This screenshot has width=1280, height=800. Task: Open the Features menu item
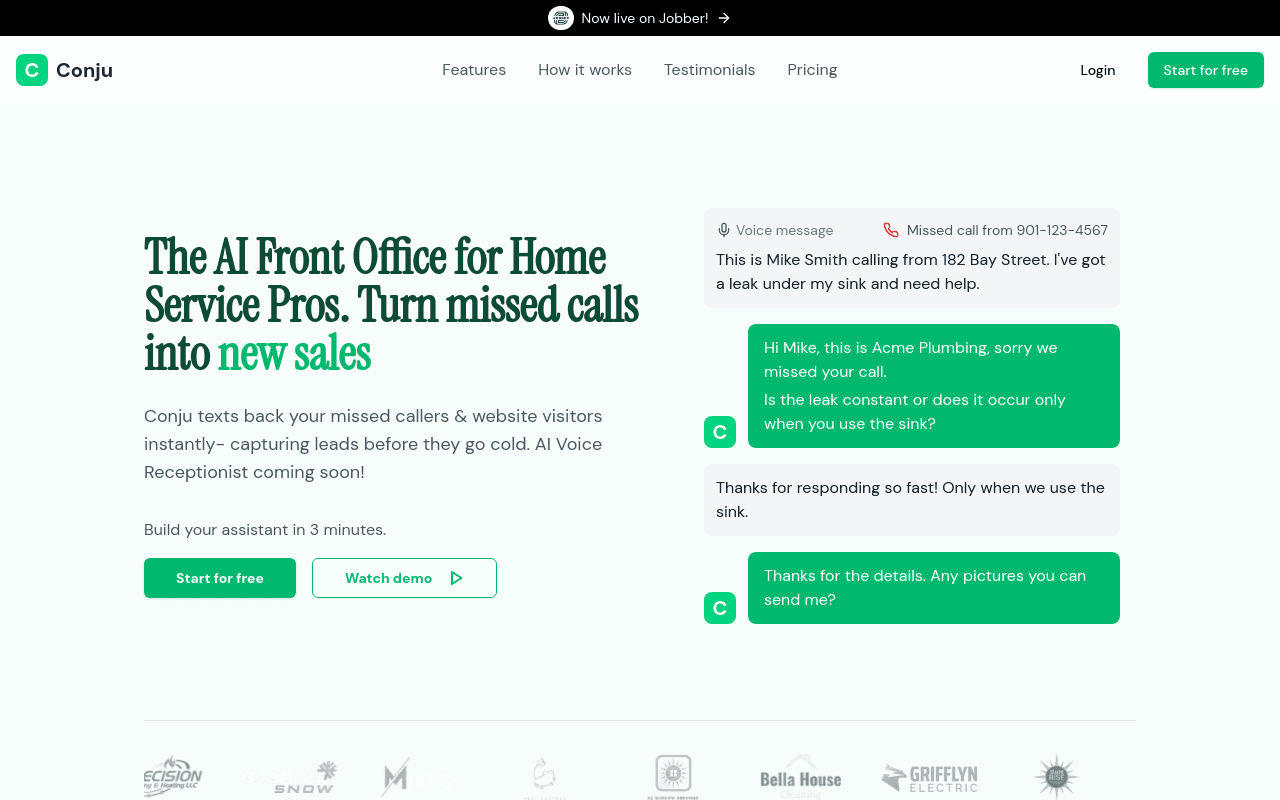coord(474,70)
